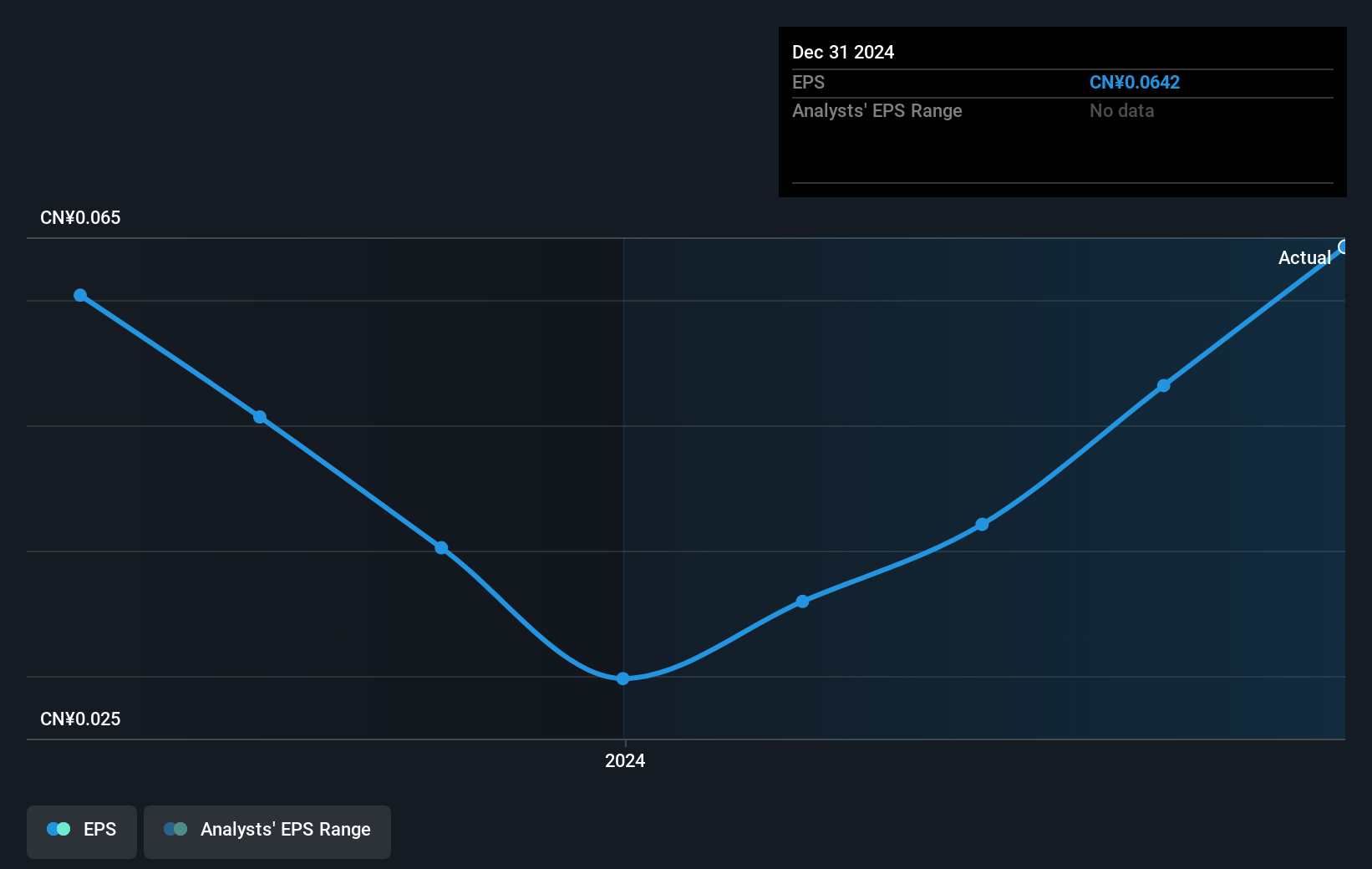1372x869 pixels.
Task: Click the Analysts' EPS Range tooltip row label
Action: pyautogui.click(x=877, y=110)
